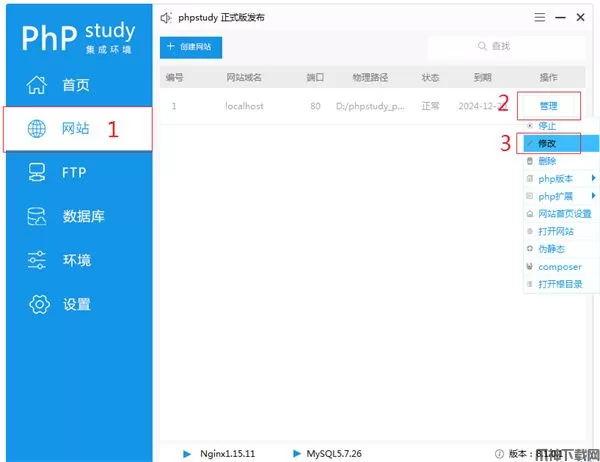Click the Nginx1.15.11 status text
This screenshot has height=462, width=600.
[228, 454]
